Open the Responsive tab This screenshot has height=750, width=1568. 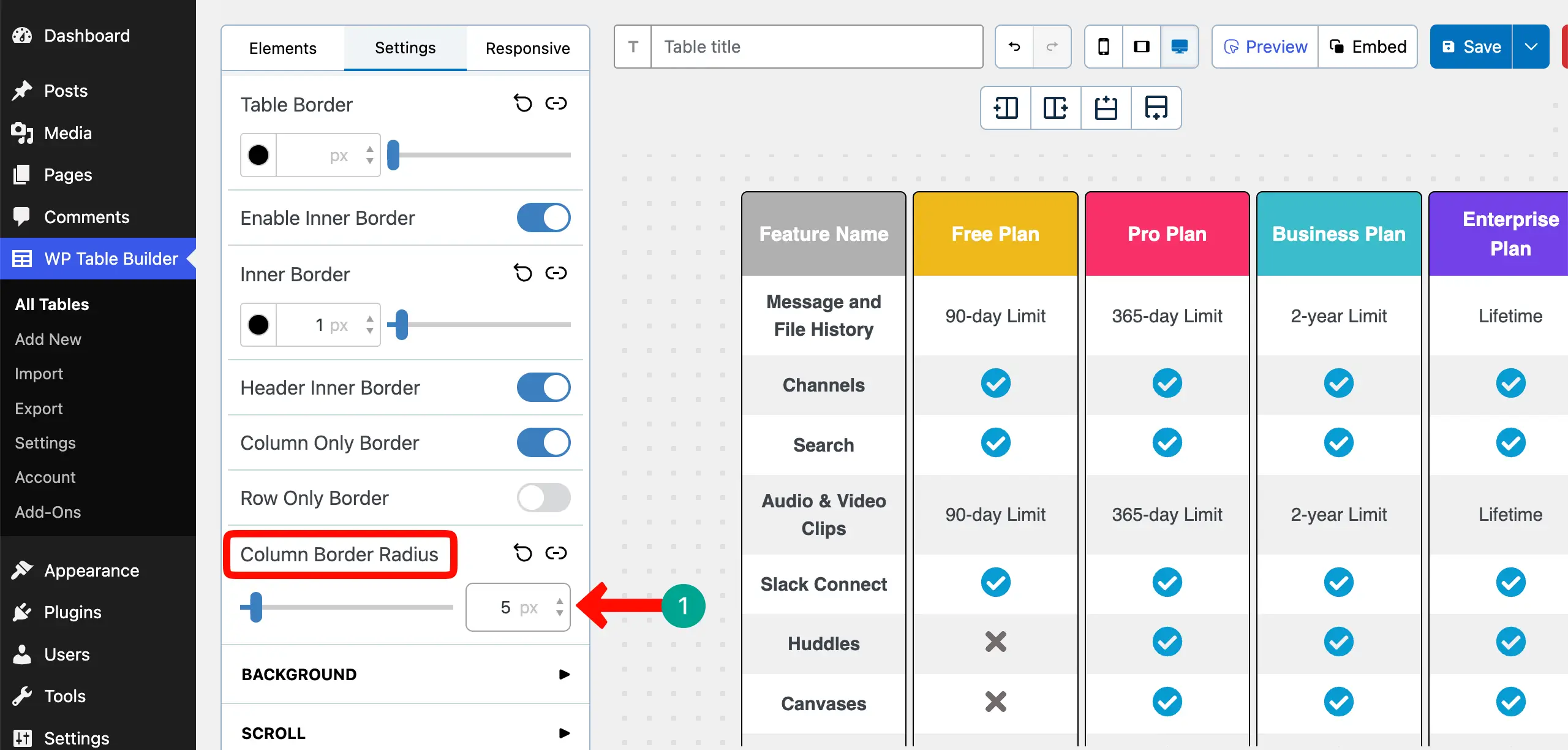527,48
